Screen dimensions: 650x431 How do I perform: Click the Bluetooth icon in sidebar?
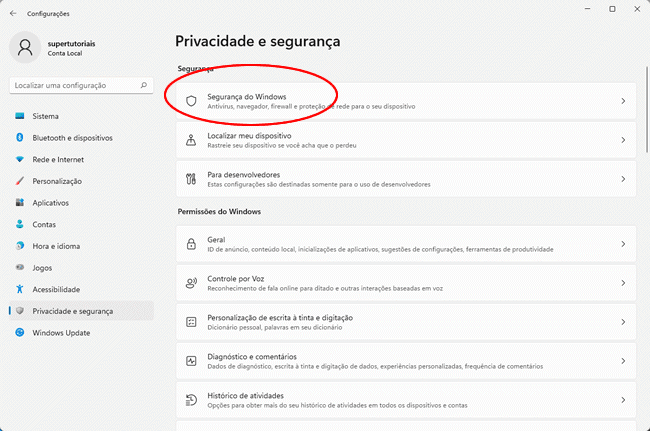point(19,138)
